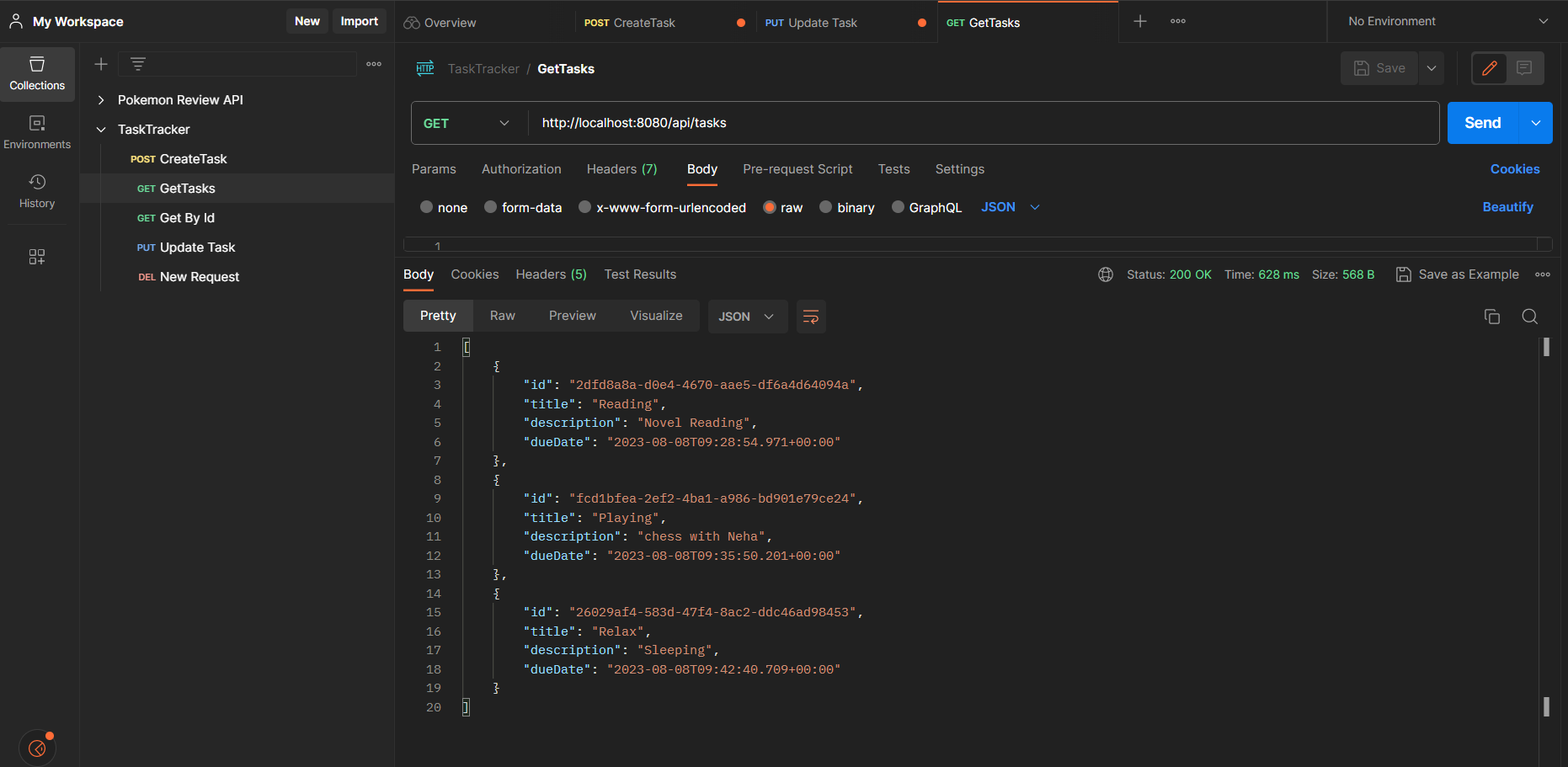
Task: Expand the Pokemon Review API collection
Action: coord(101,99)
